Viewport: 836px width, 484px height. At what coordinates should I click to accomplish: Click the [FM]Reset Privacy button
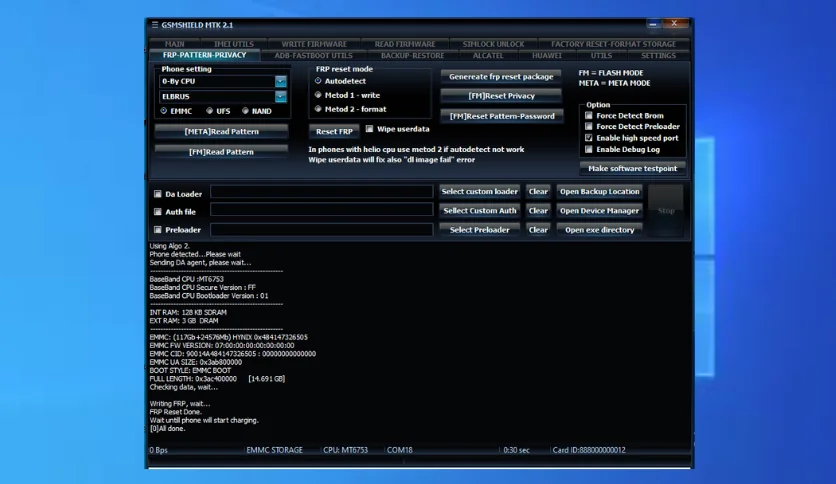pos(501,96)
